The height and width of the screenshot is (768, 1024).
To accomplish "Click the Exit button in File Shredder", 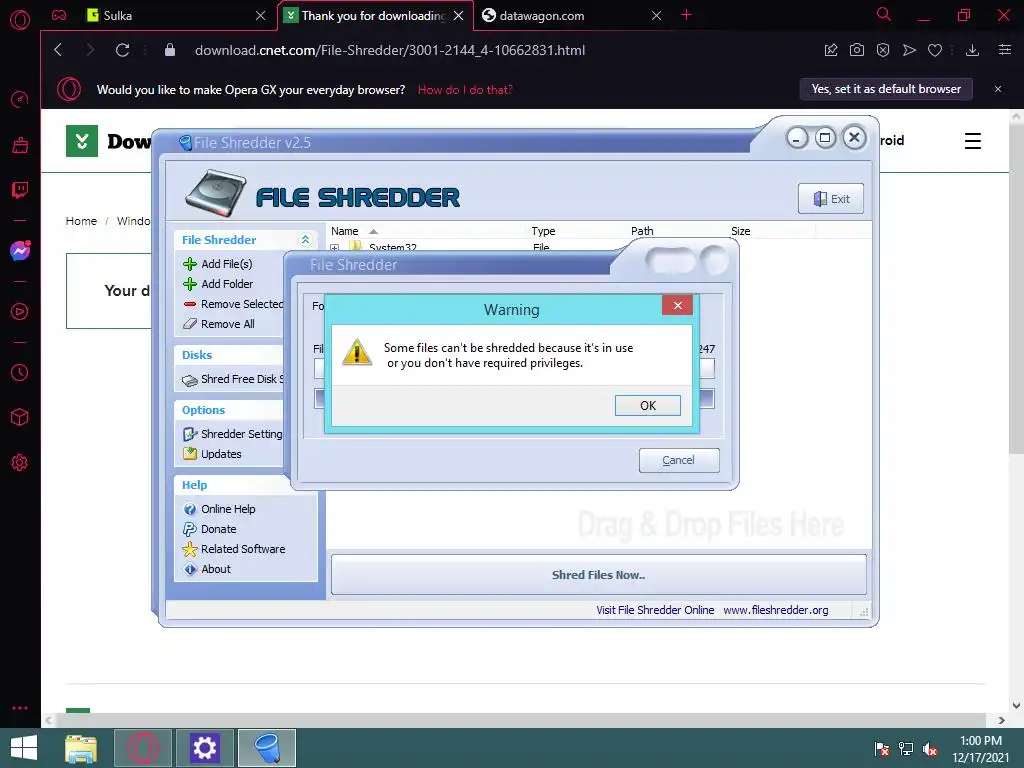I will pyautogui.click(x=831, y=199).
